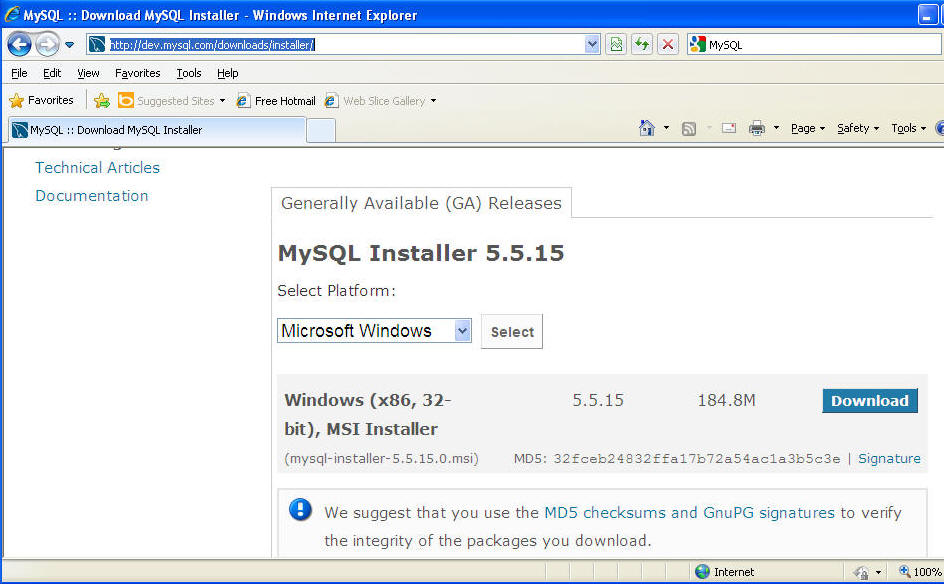Stop loading with the red X icon
This screenshot has height=584, width=944.
click(x=668, y=45)
